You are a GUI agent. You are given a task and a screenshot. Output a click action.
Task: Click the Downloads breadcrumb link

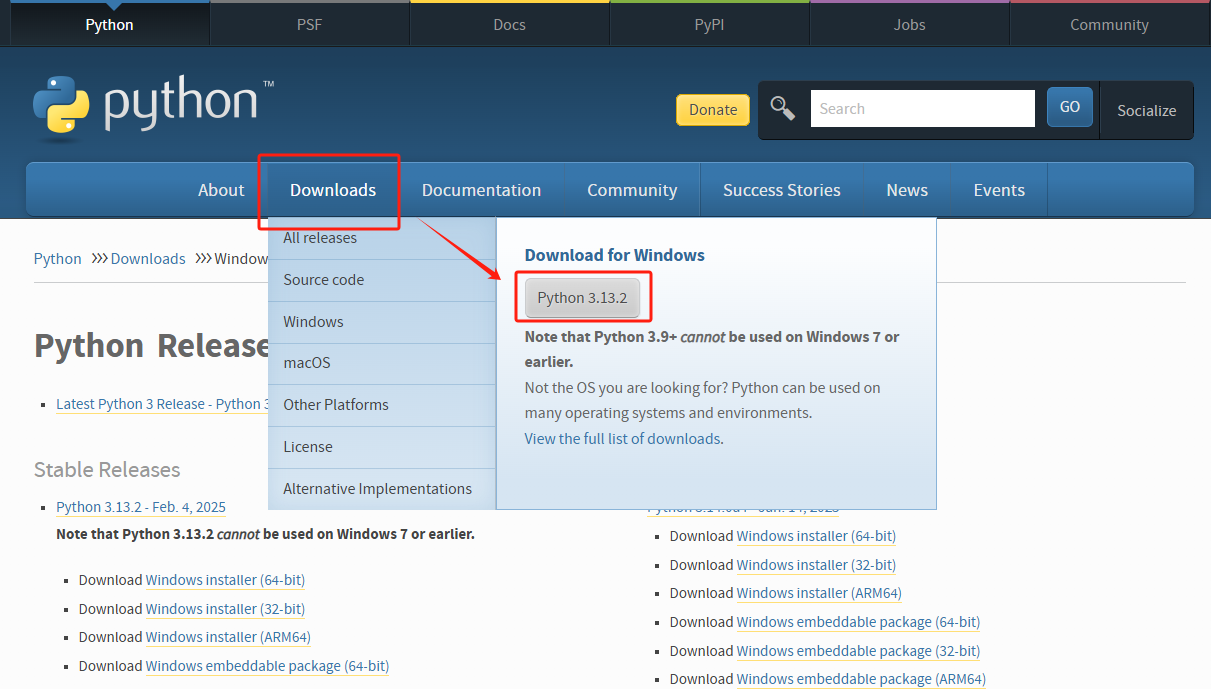[148, 259]
